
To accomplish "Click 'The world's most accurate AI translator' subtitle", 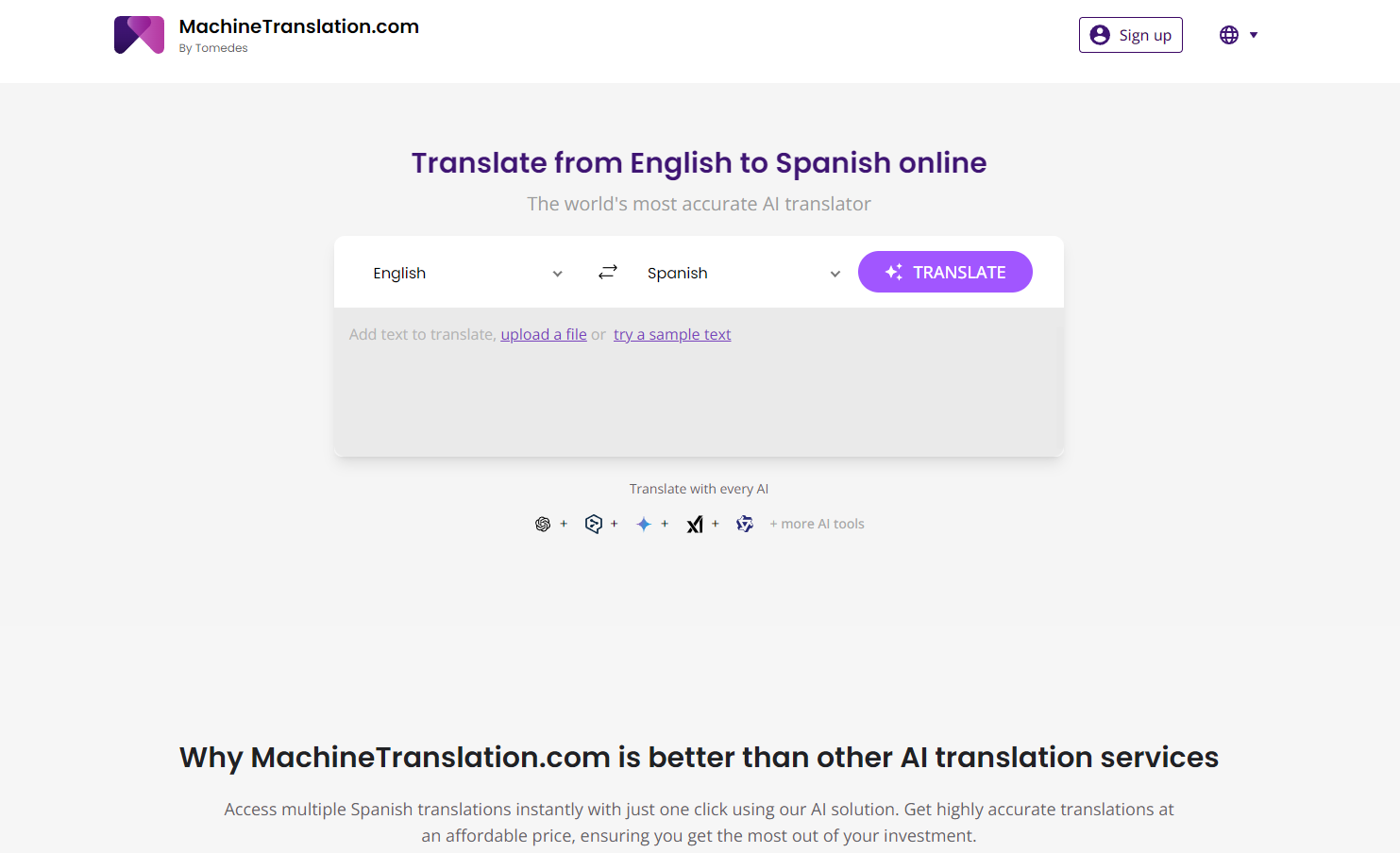I will point(699,204).
